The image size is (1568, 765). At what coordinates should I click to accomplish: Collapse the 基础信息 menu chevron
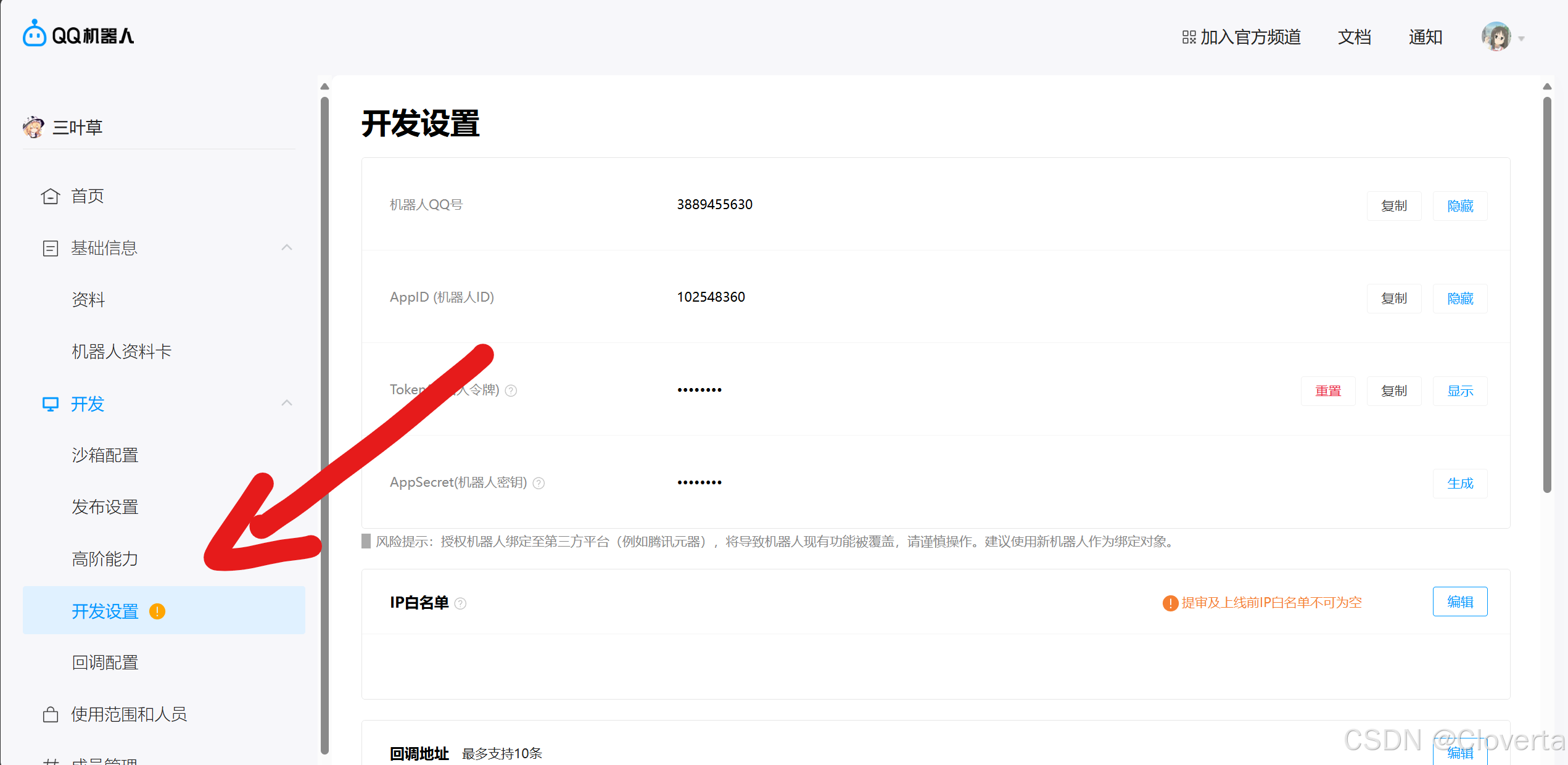coord(287,248)
